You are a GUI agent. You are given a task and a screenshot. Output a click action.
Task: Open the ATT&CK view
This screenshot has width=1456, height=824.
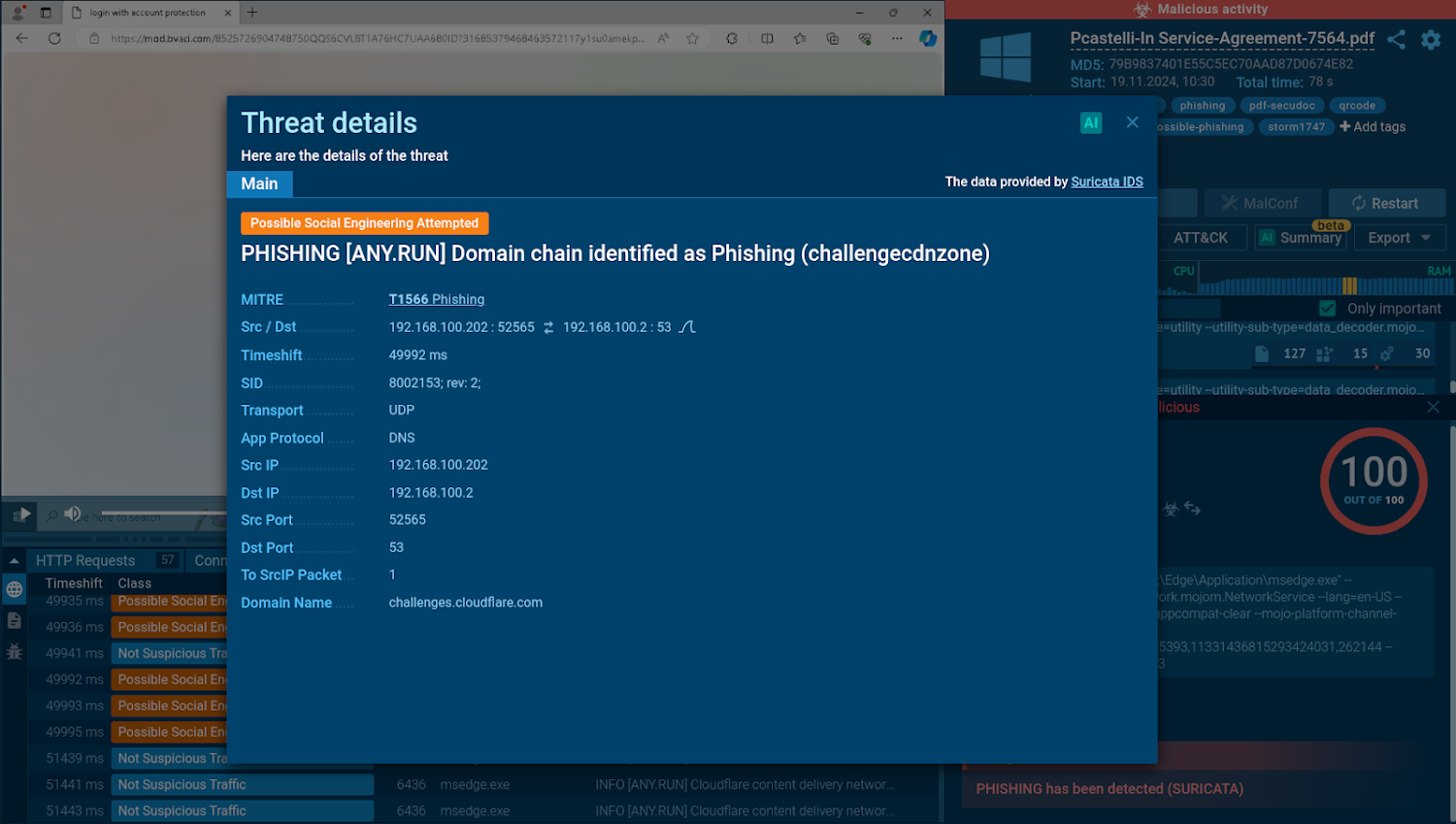pos(1201,238)
